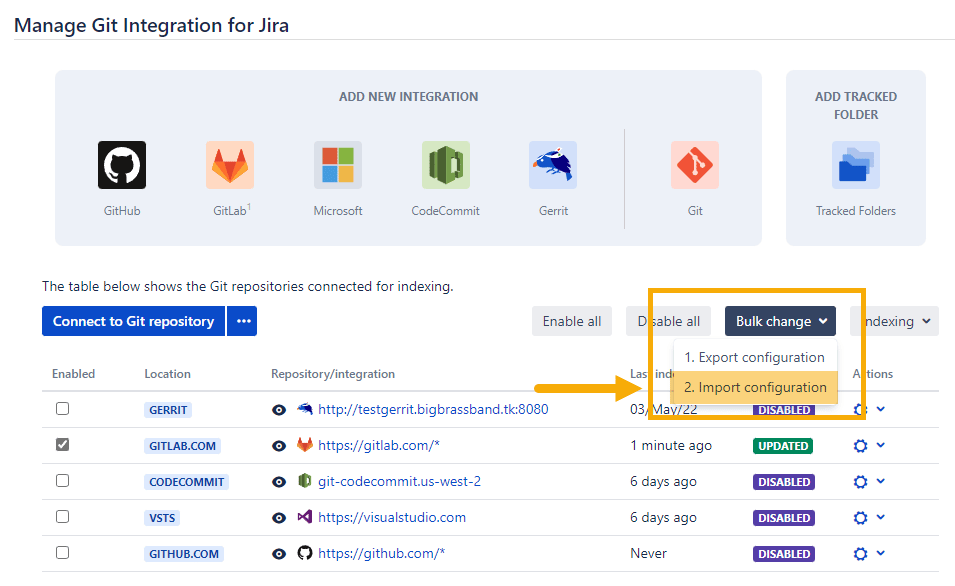Select Export configuration menu item

pos(754,357)
